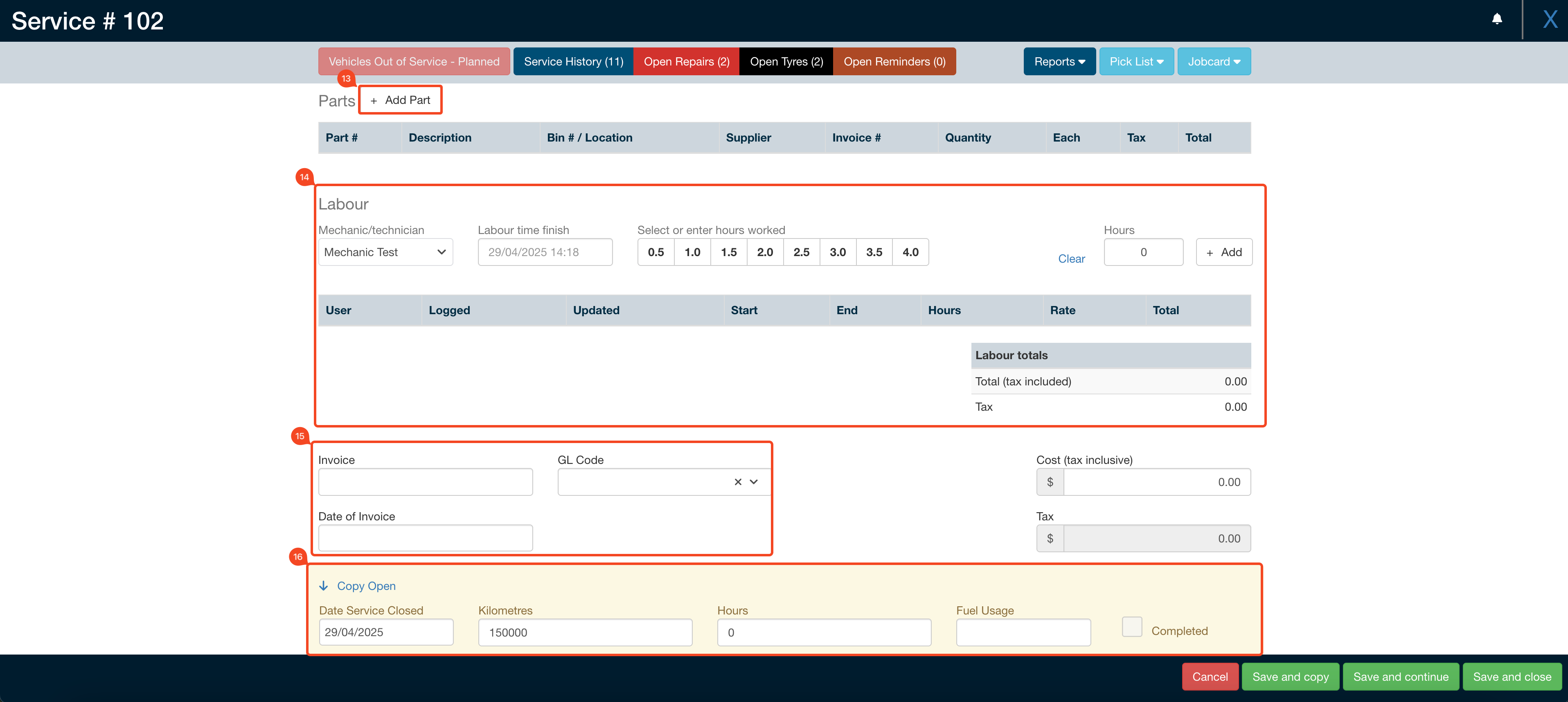This screenshot has height=702, width=1568.
Task: Tick the Completed checkbox
Action: click(x=1131, y=627)
